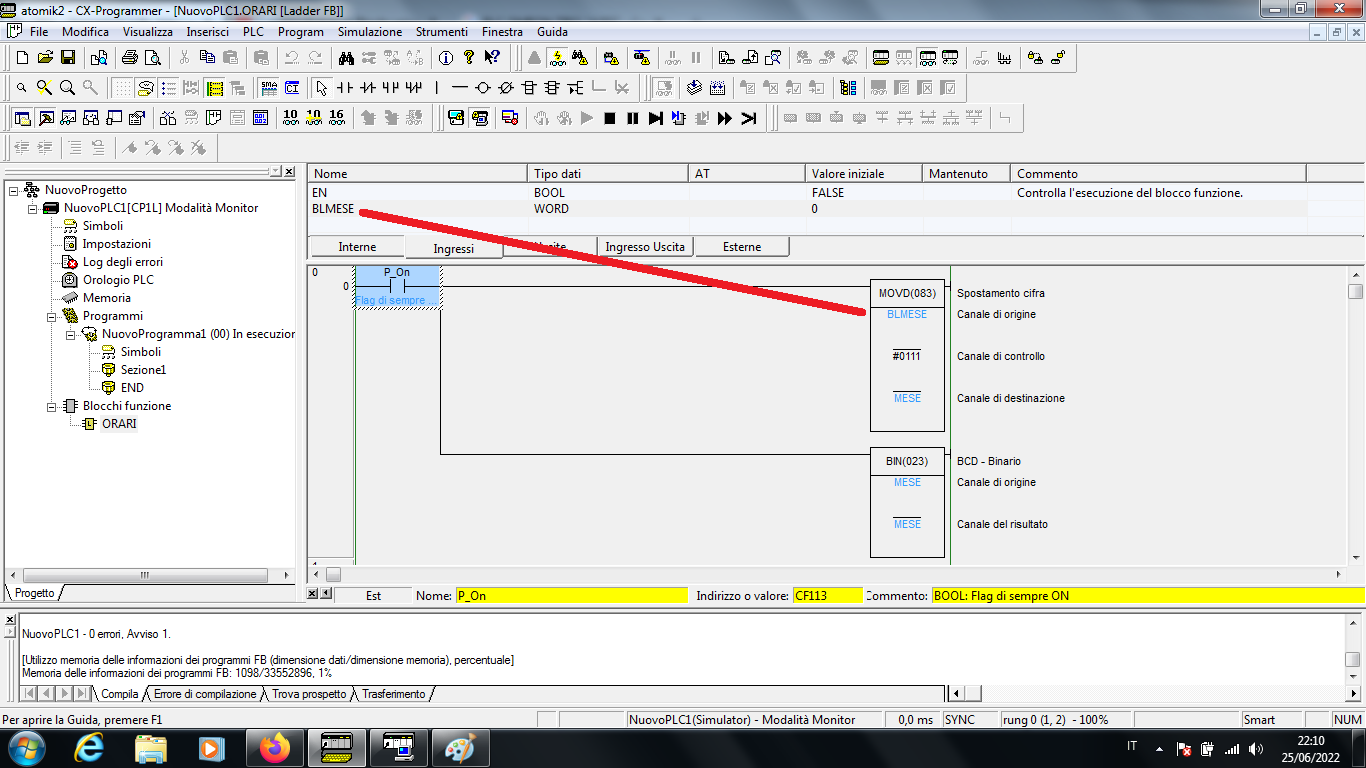This screenshot has width=1366, height=768.
Task: Select the Compila output tab
Action: click(120, 694)
